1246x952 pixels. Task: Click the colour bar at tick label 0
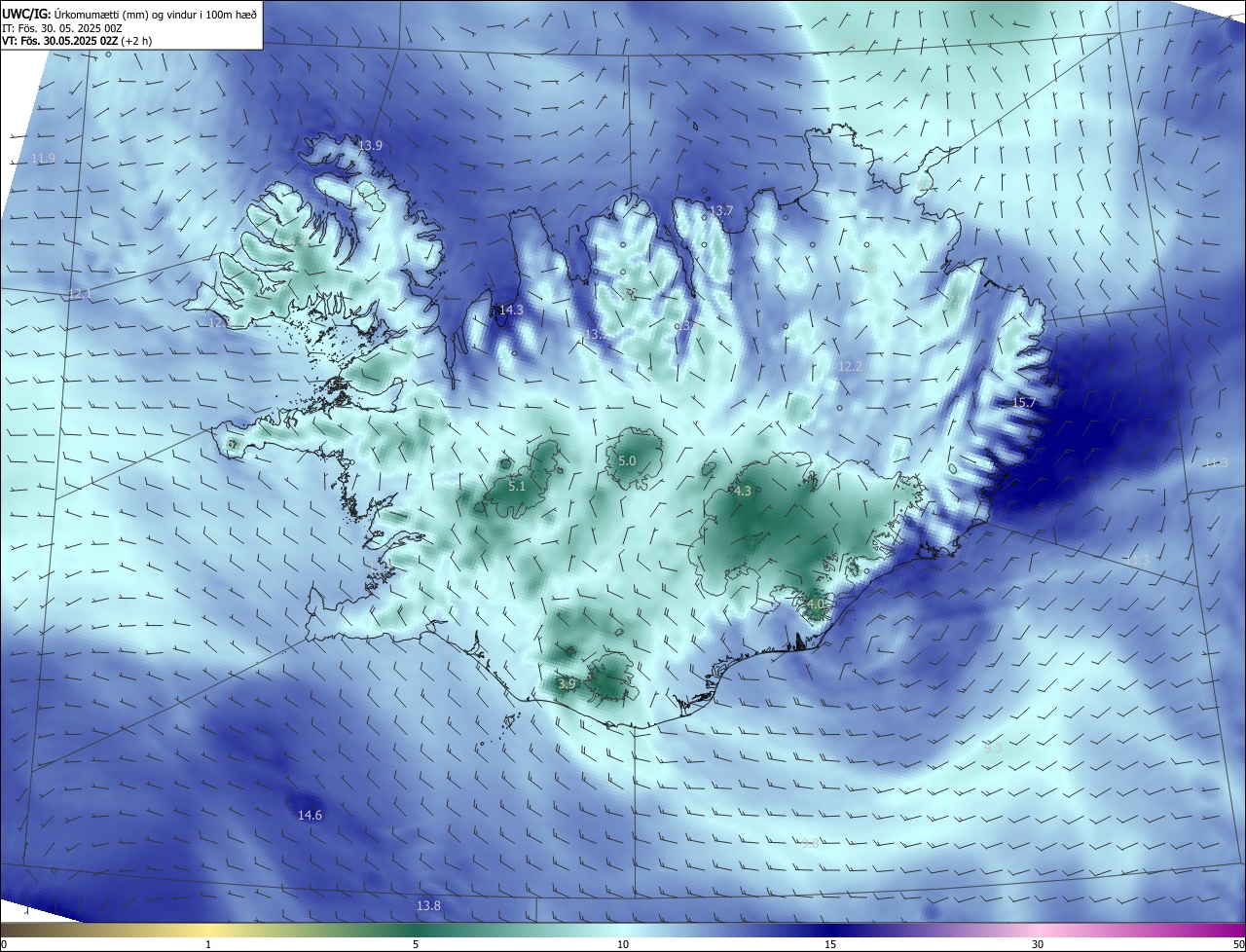[3, 944]
